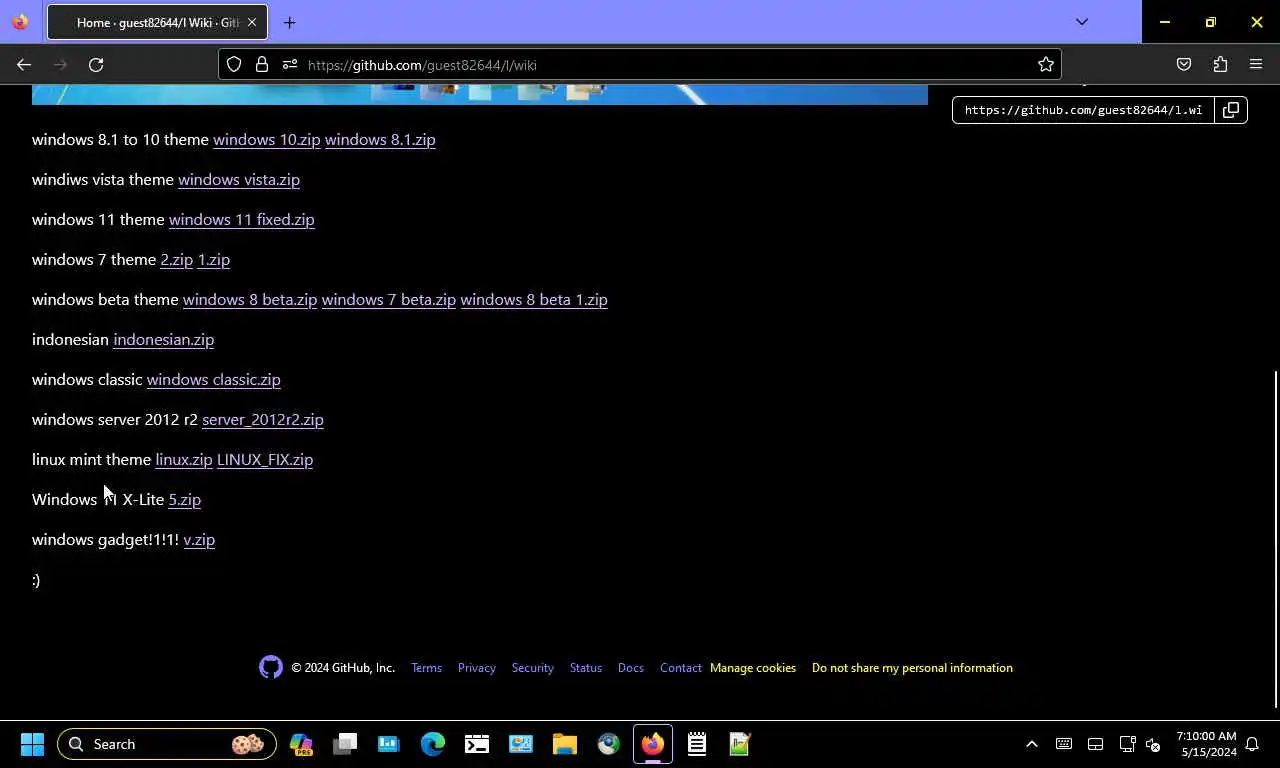Click Manage cookies in footer

(753, 668)
